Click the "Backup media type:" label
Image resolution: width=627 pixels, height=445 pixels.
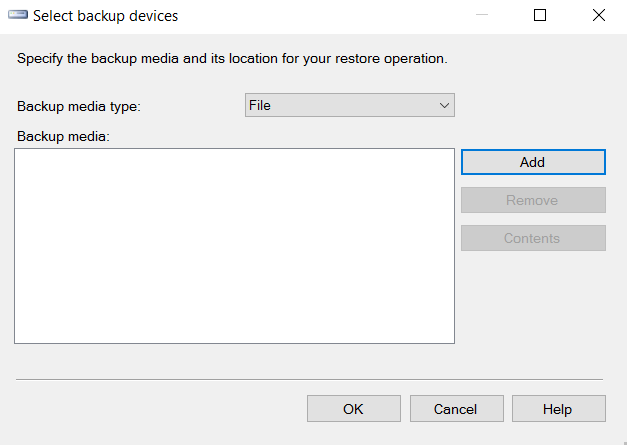coord(79,106)
